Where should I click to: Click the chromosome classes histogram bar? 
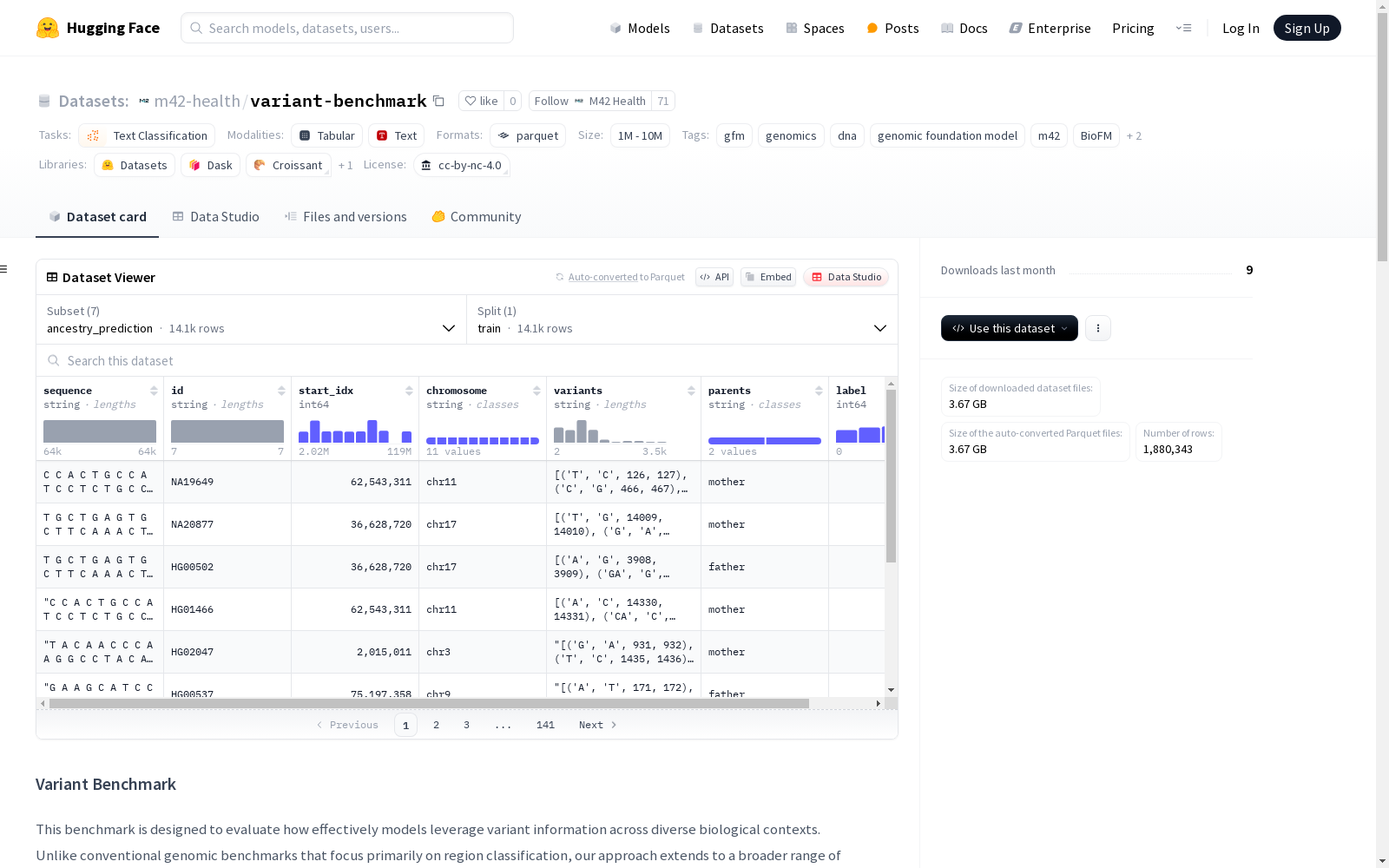[483, 440]
